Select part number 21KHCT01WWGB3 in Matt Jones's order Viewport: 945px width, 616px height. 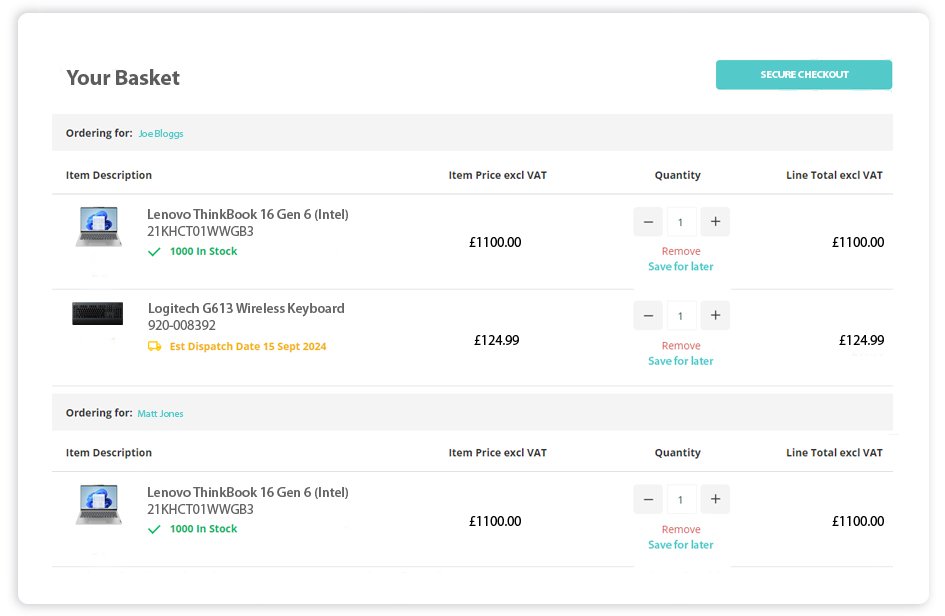[x=200, y=509]
